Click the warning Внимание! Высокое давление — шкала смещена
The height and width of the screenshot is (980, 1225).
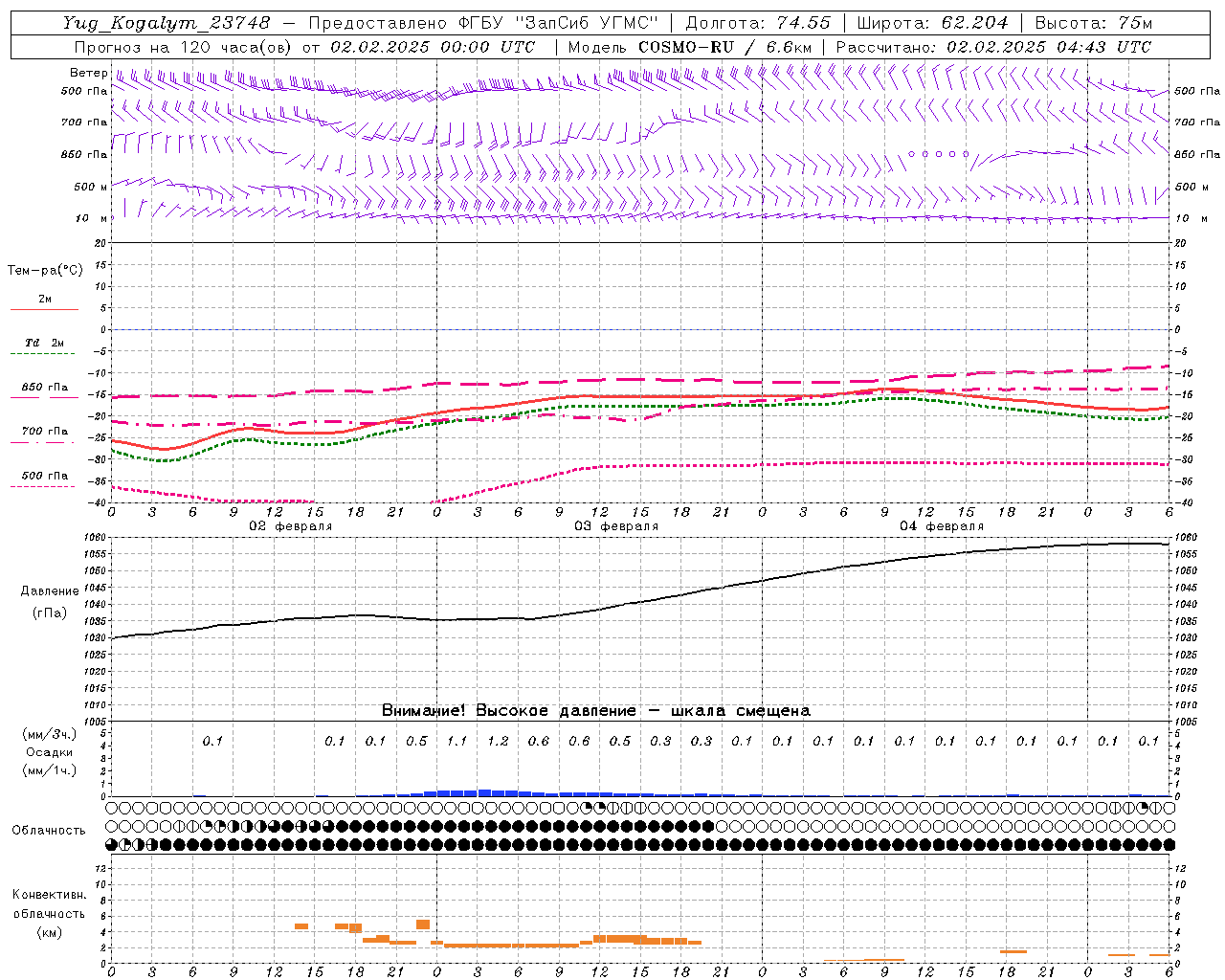click(596, 711)
